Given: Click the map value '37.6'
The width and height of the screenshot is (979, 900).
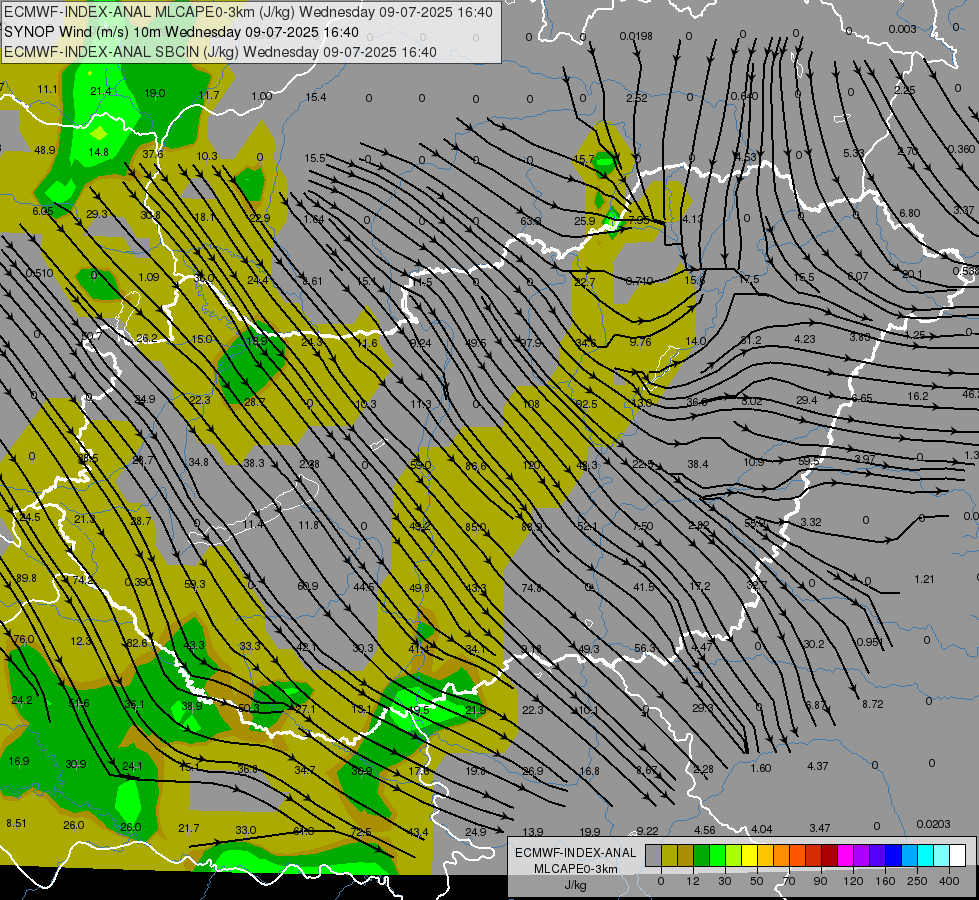Looking at the screenshot, I should coord(152,154).
